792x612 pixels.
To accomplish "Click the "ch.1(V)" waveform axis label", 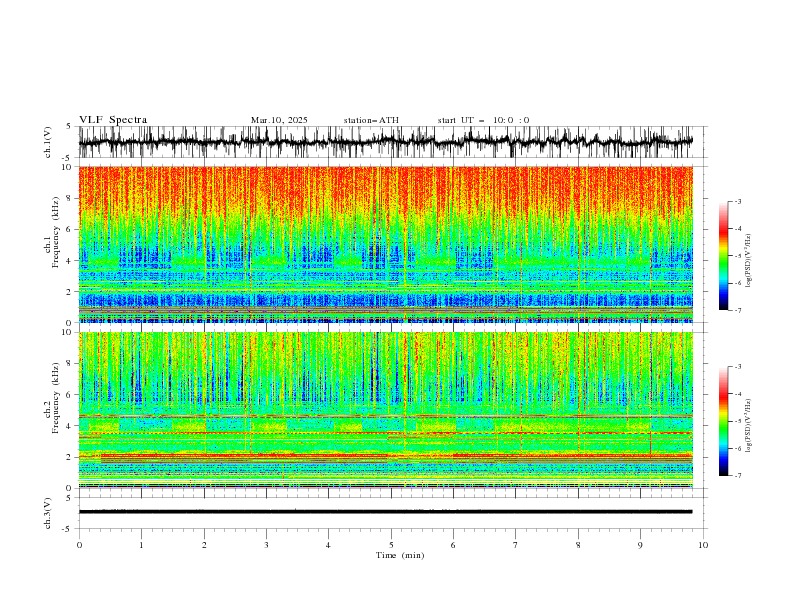I will [x=48, y=142].
